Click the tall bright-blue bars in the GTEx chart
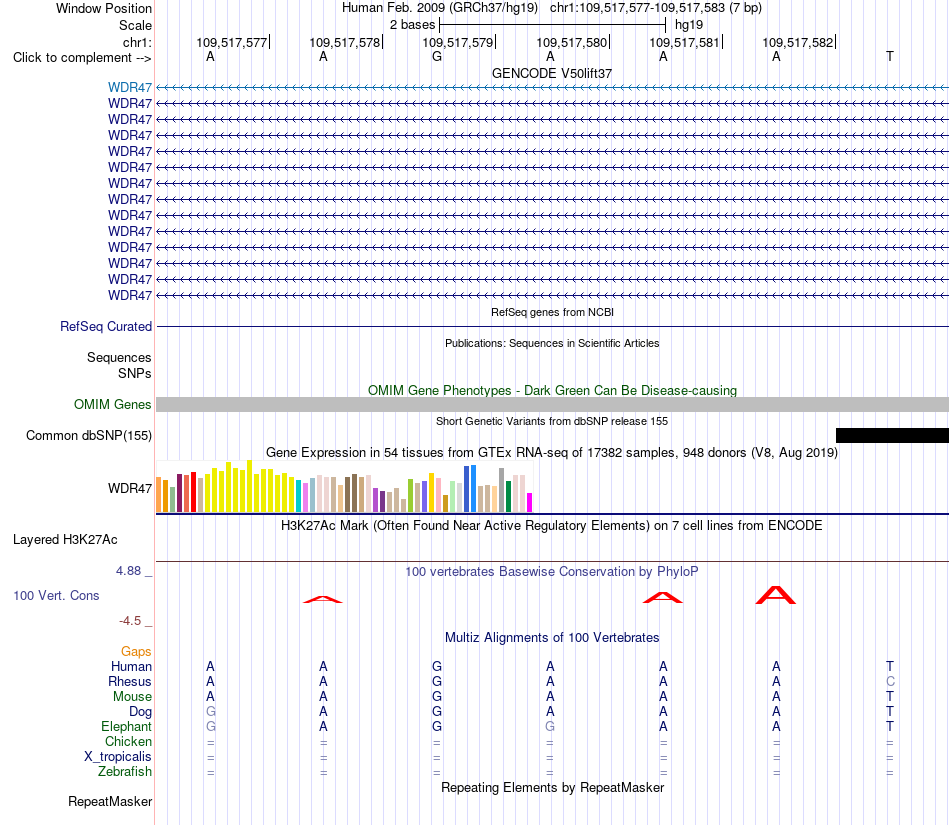This screenshot has height=825, width=950. [470, 489]
